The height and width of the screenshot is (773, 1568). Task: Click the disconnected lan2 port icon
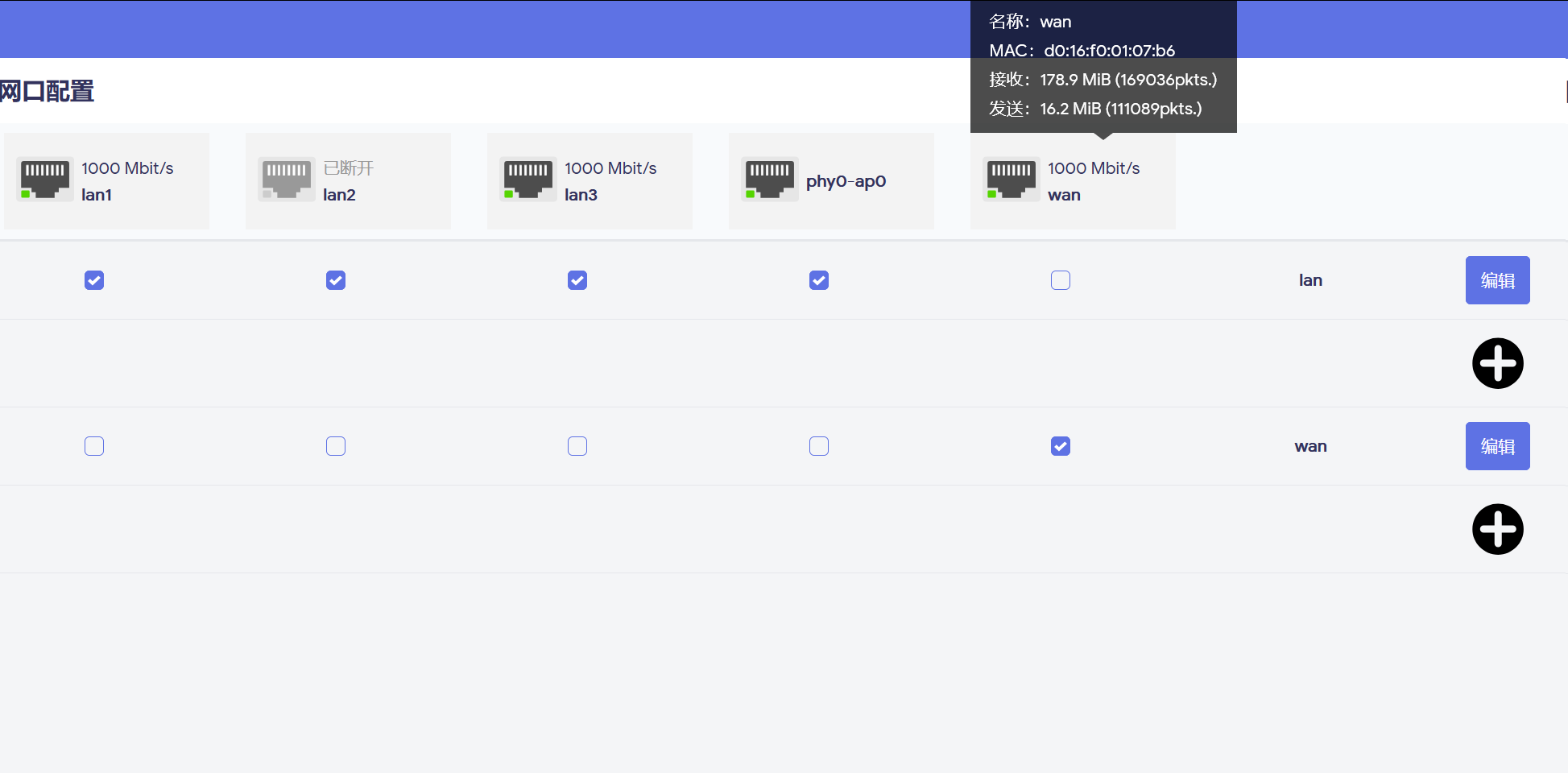coord(287,179)
